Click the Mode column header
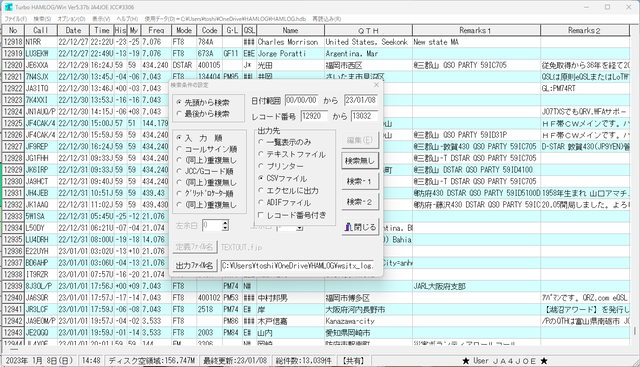This screenshot has width=640, height=367. coord(184,30)
